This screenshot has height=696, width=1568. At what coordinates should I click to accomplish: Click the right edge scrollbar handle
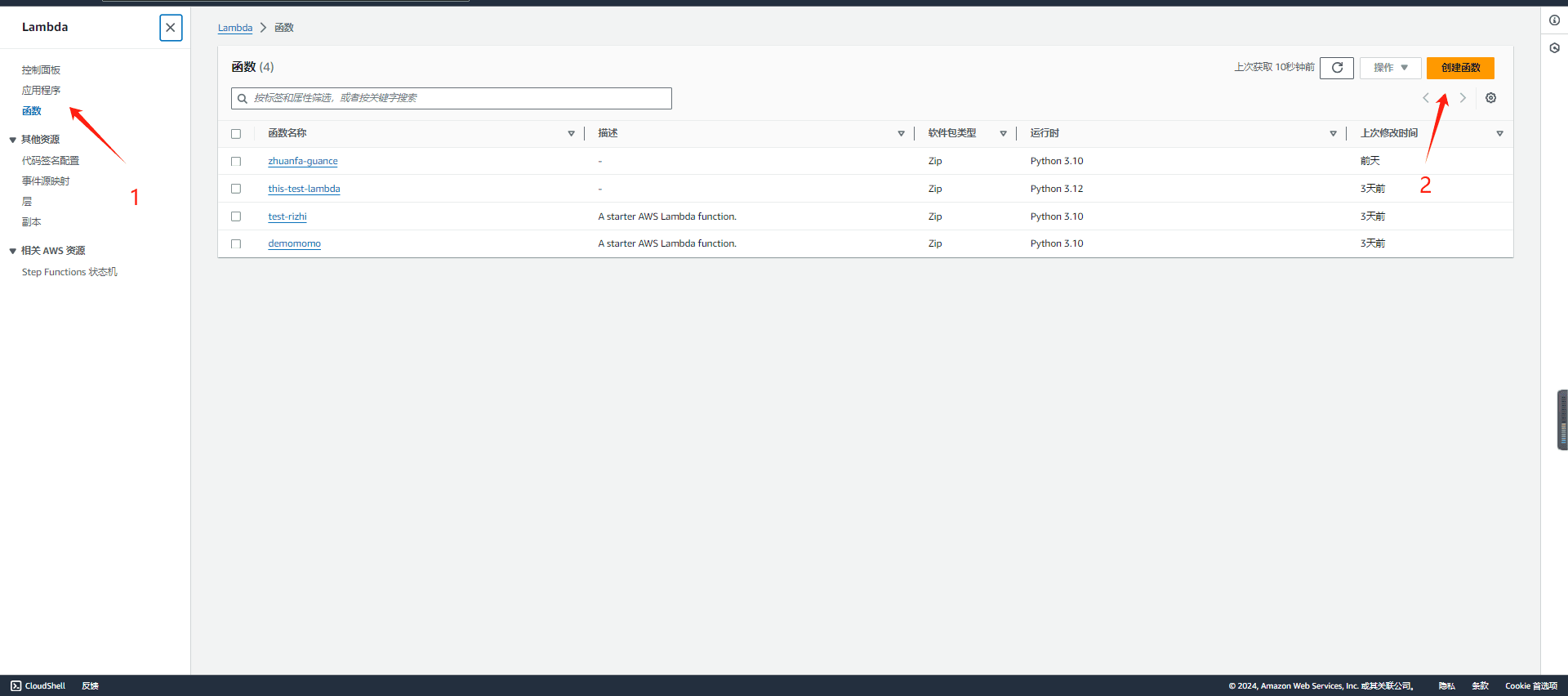(x=1563, y=420)
